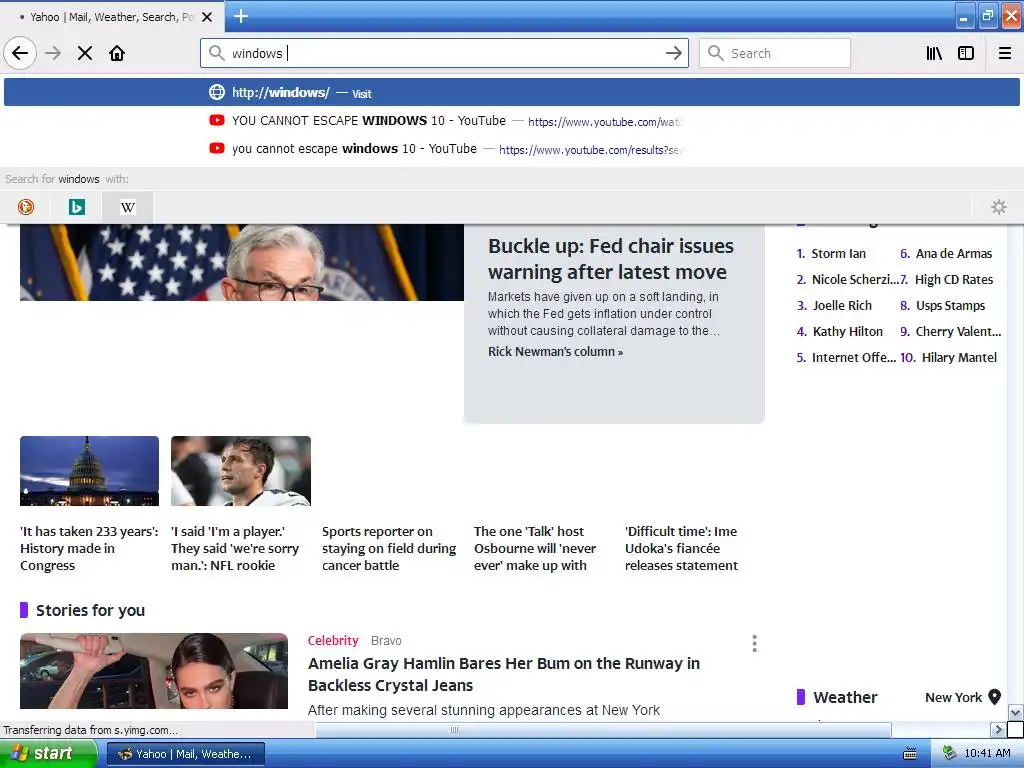Open trending topic Hilary Mantel
Image resolution: width=1024 pixels, height=768 pixels.
(x=959, y=358)
